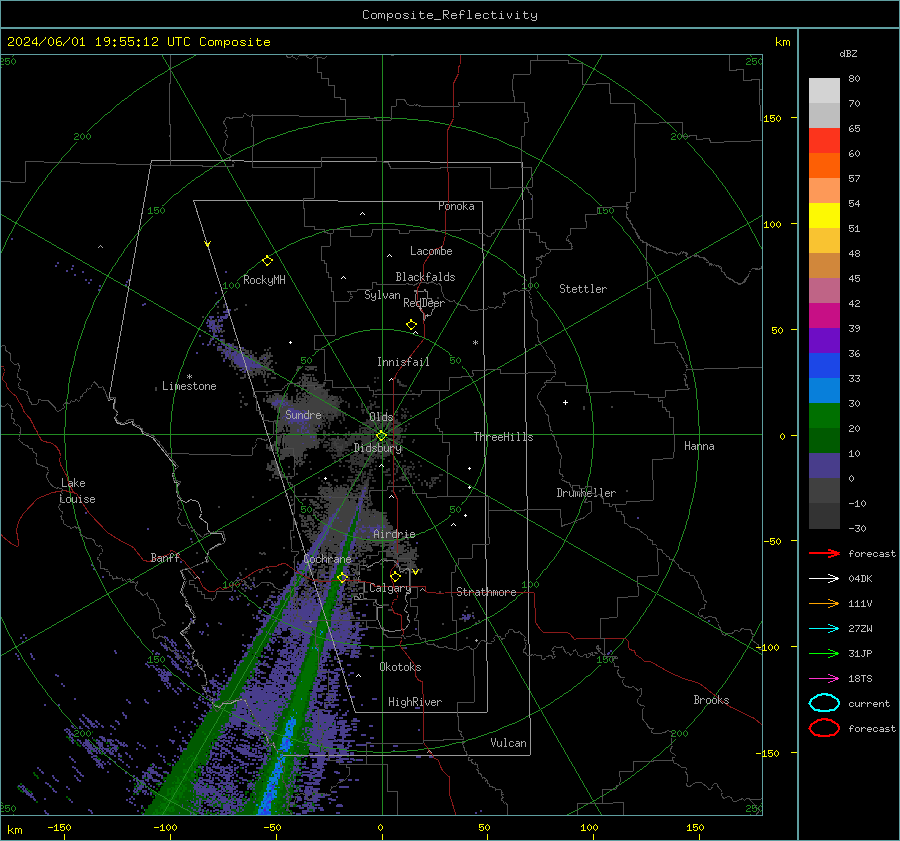Click the Lacombe city label

tap(431, 251)
